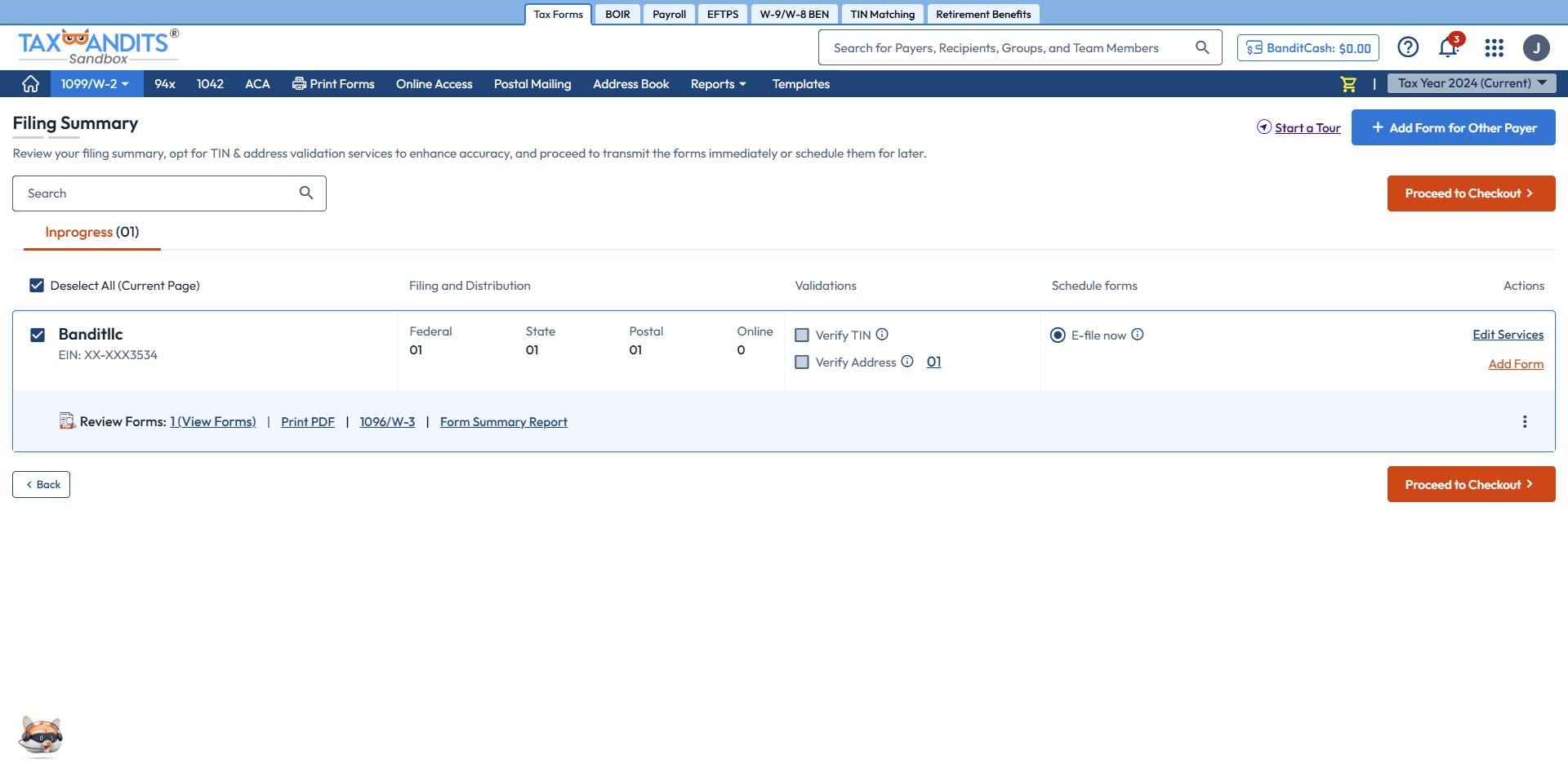Switch to the TIN Matching tab
Screen dimensions: 1568x778
coord(882,14)
